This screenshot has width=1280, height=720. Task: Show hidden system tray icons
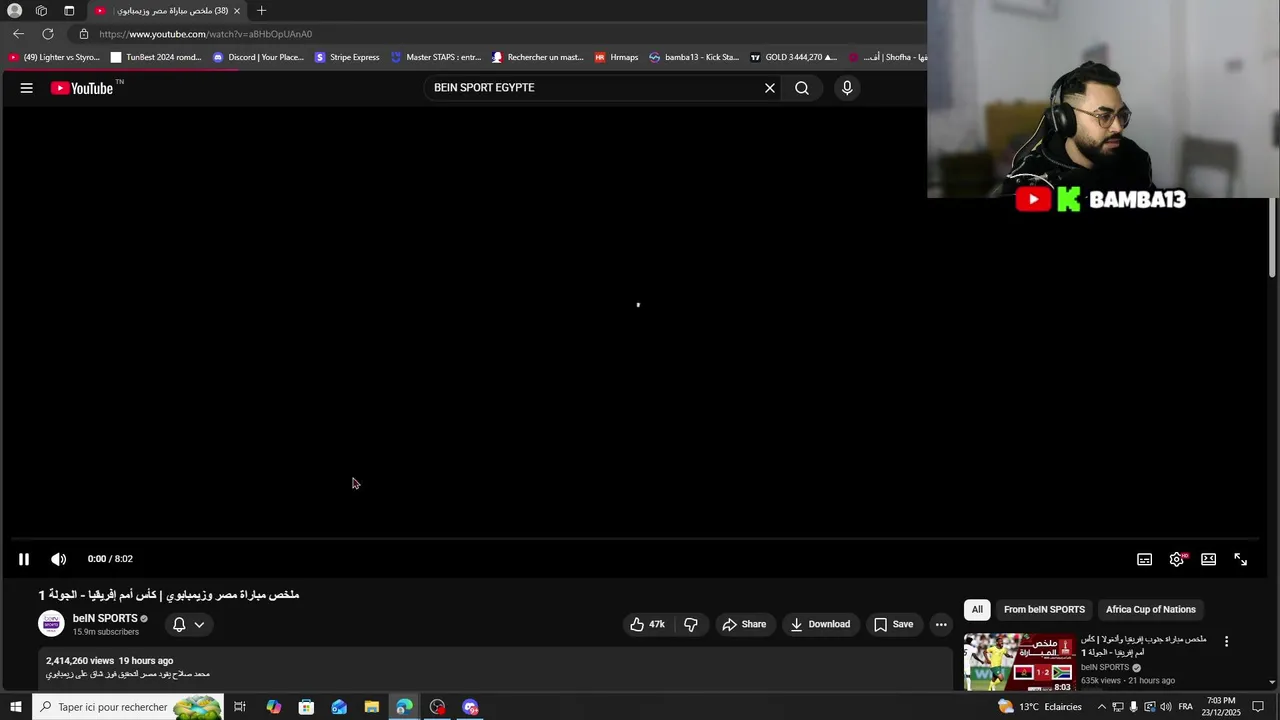[1100, 707]
